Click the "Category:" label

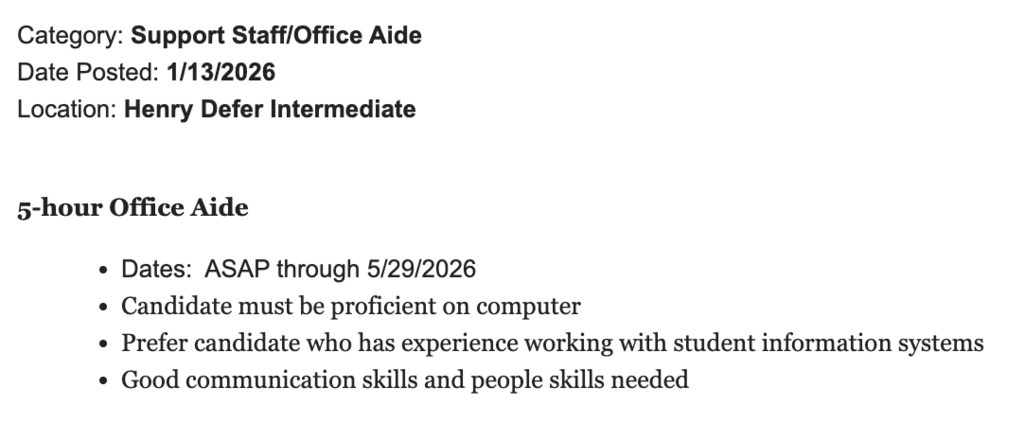pyautogui.click(x=71, y=36)
